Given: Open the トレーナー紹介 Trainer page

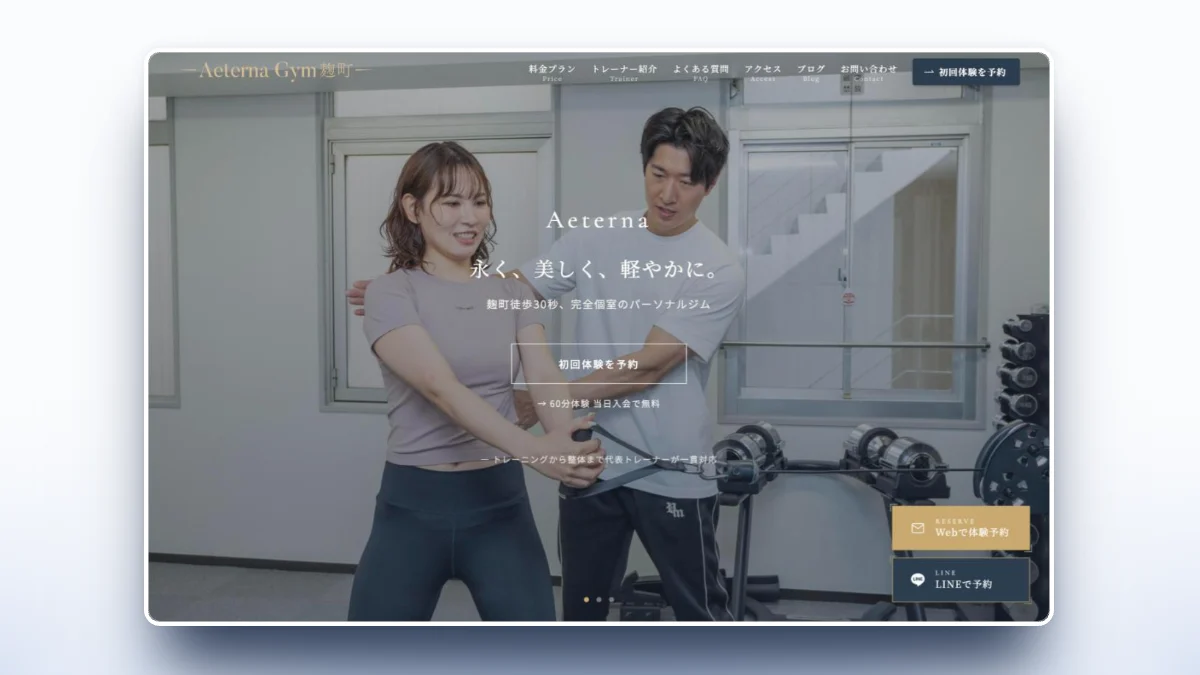Looking at the screenshot, I should (624, 72).
